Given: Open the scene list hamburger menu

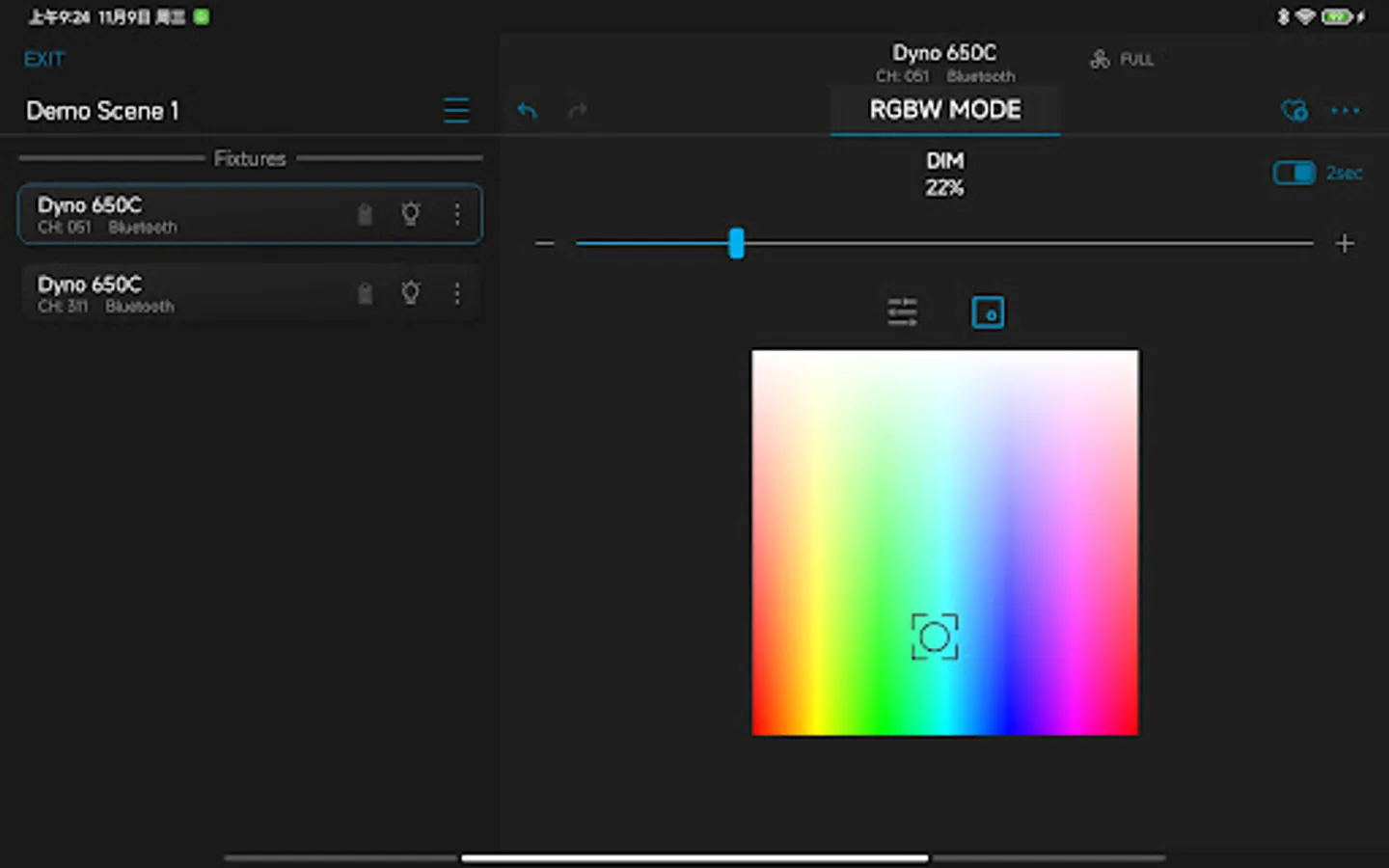Looking at the screenshot, I should coord(456,111).
